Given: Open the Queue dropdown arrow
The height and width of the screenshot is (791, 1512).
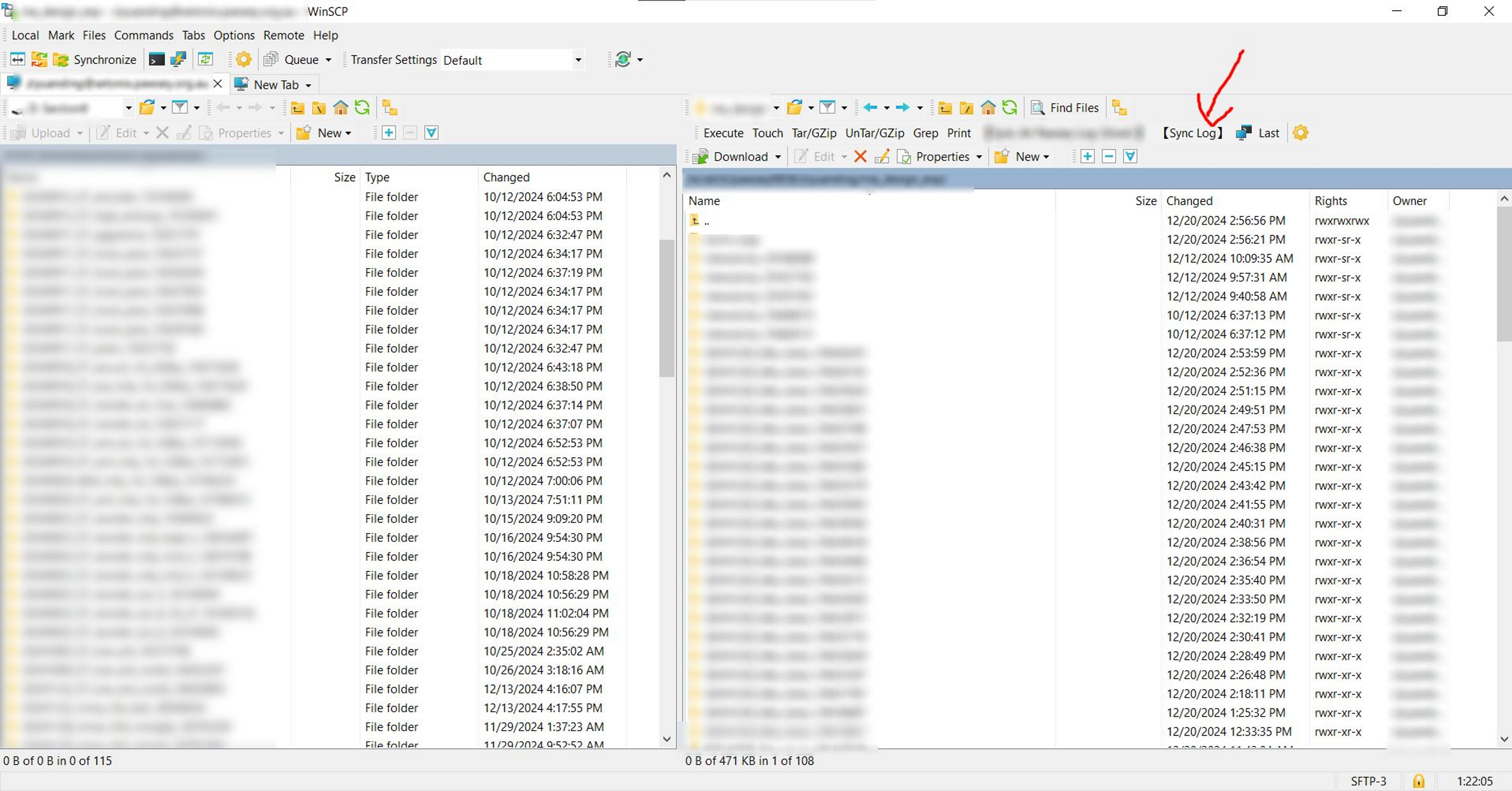Looking at the screenshot, I should [x=328, y=60].
